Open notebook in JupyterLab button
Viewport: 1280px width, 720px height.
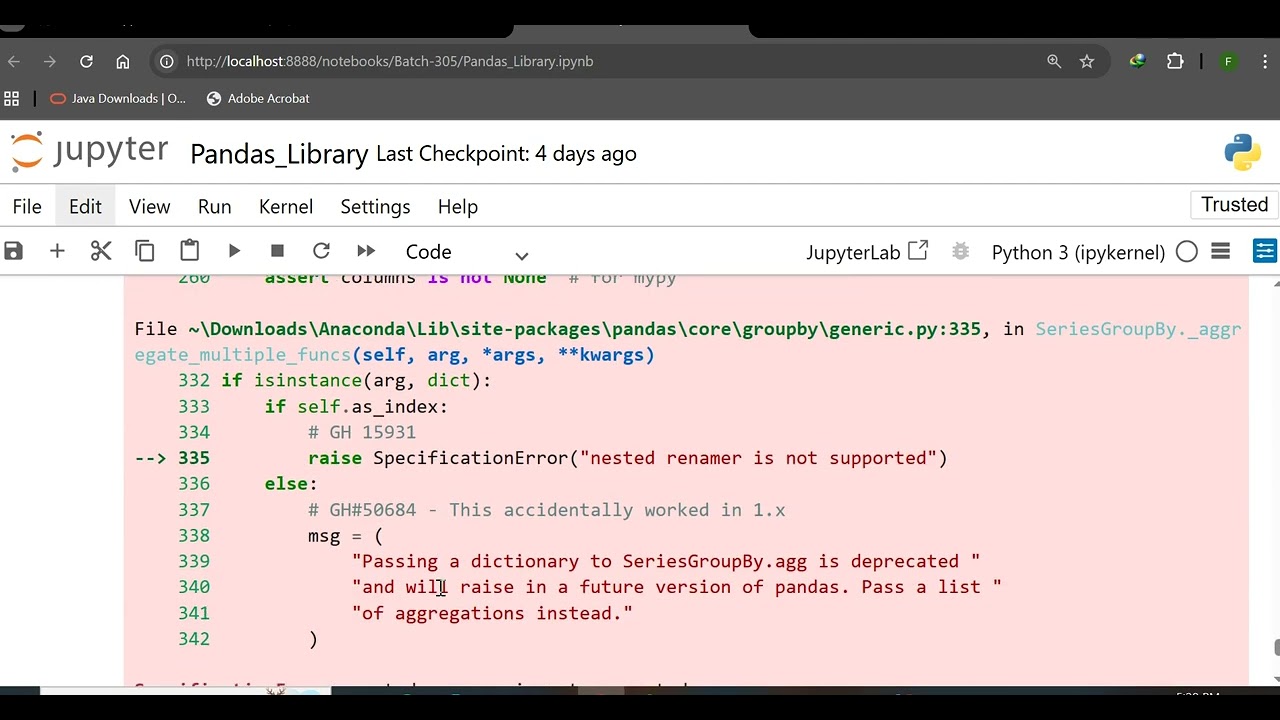(x=867, y=252)
